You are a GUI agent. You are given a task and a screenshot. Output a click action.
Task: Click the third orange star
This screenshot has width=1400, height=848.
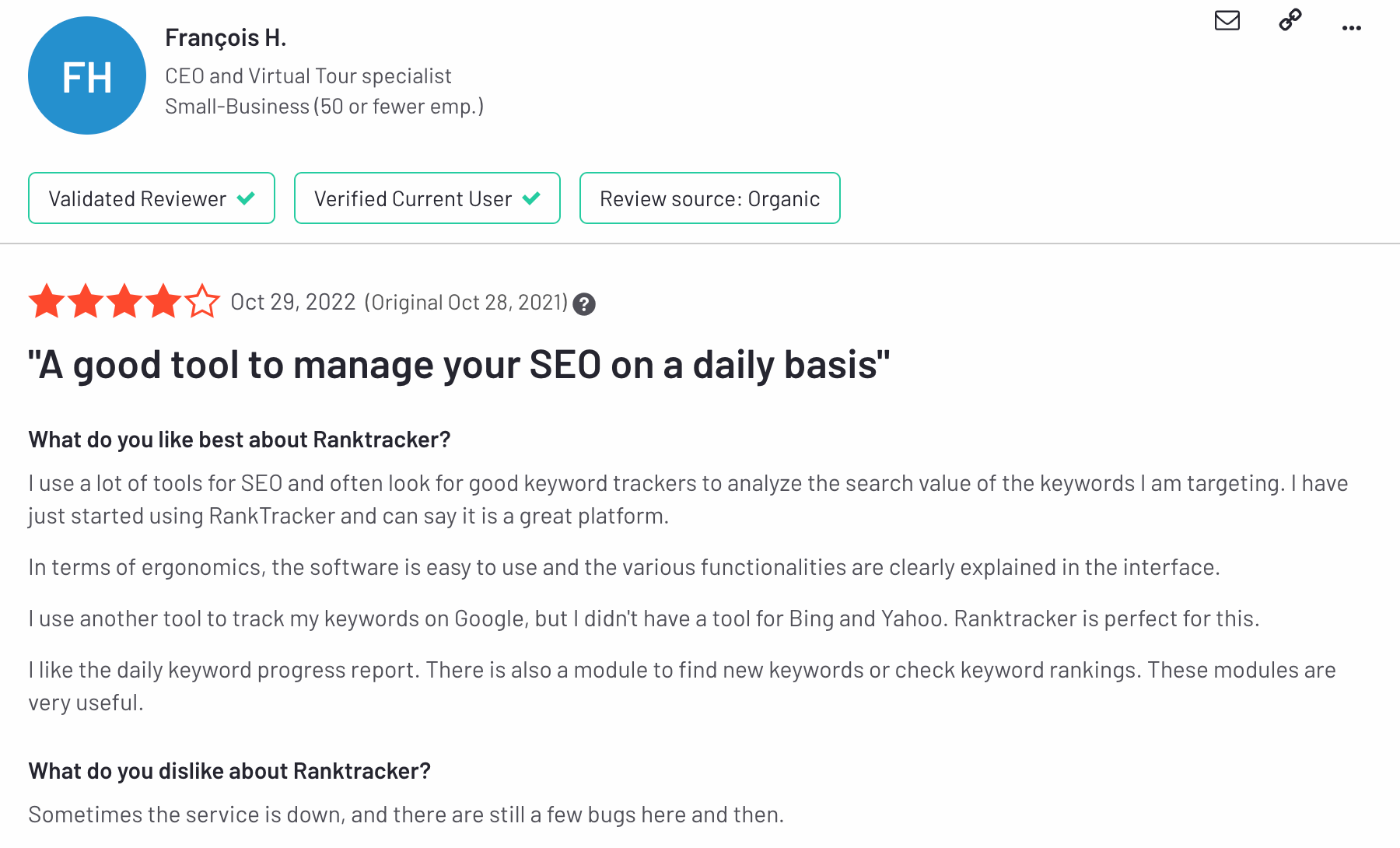click(124, 301)
